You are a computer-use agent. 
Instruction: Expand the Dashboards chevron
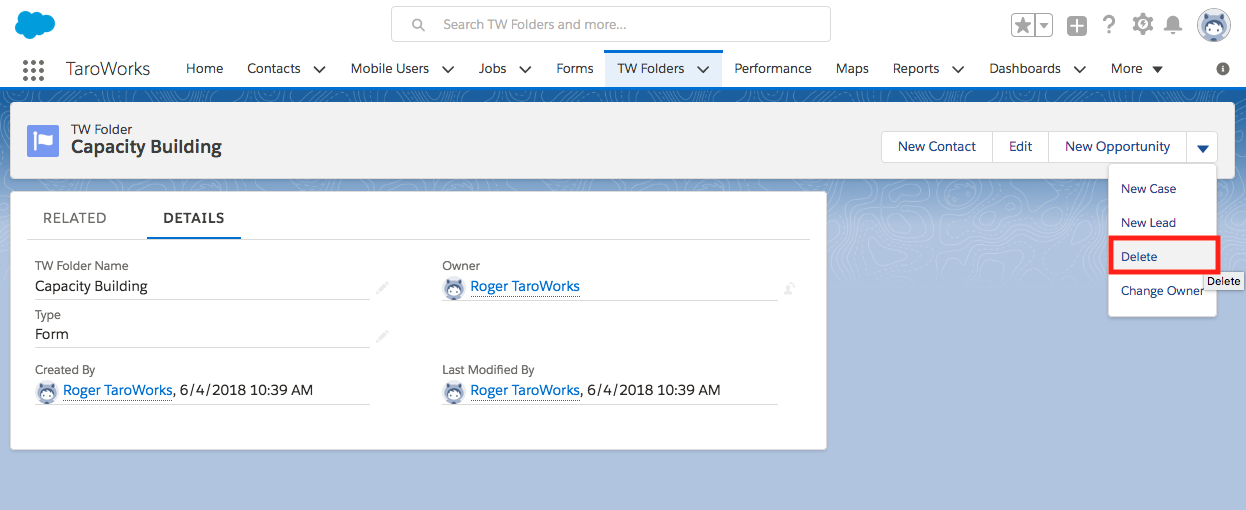pyautogui.click(x=1080, y=69)
